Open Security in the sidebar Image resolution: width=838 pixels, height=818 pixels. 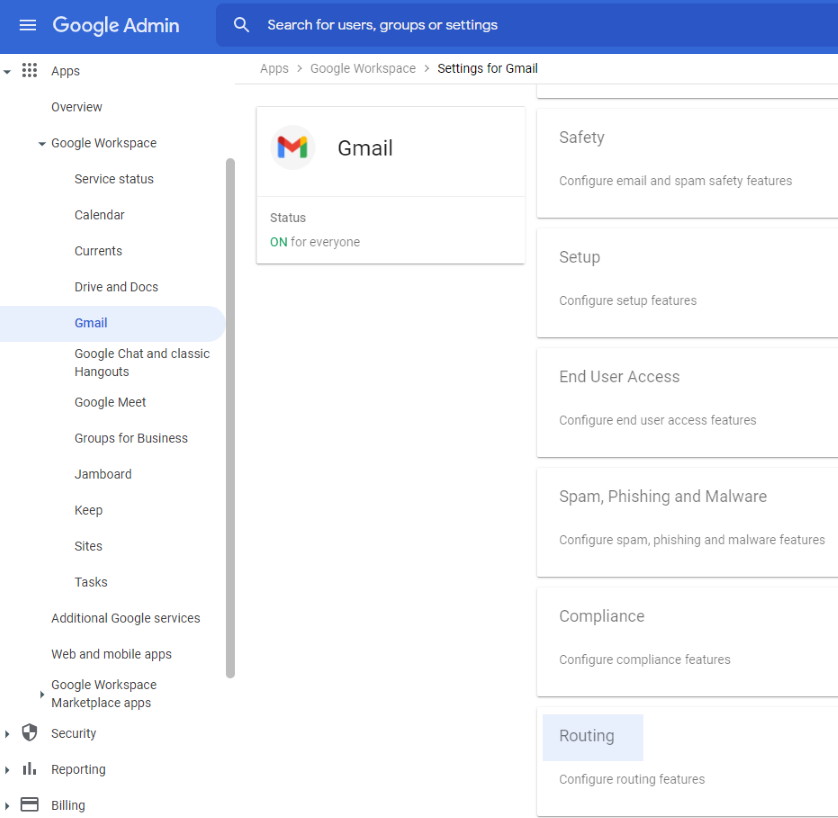click(x=73, y=734)
